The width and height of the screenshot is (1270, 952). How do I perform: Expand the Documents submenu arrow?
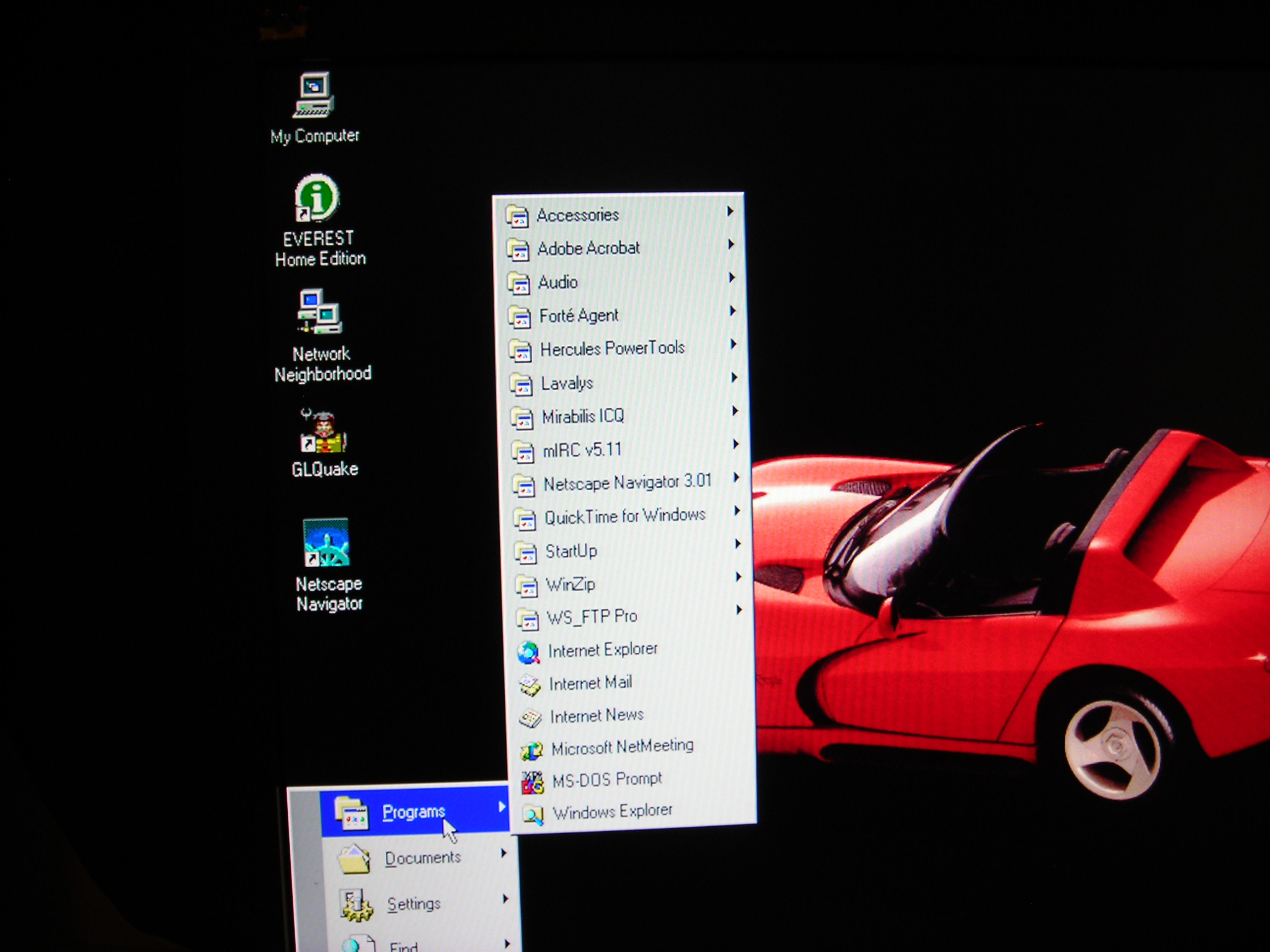(x=504, y=853)
